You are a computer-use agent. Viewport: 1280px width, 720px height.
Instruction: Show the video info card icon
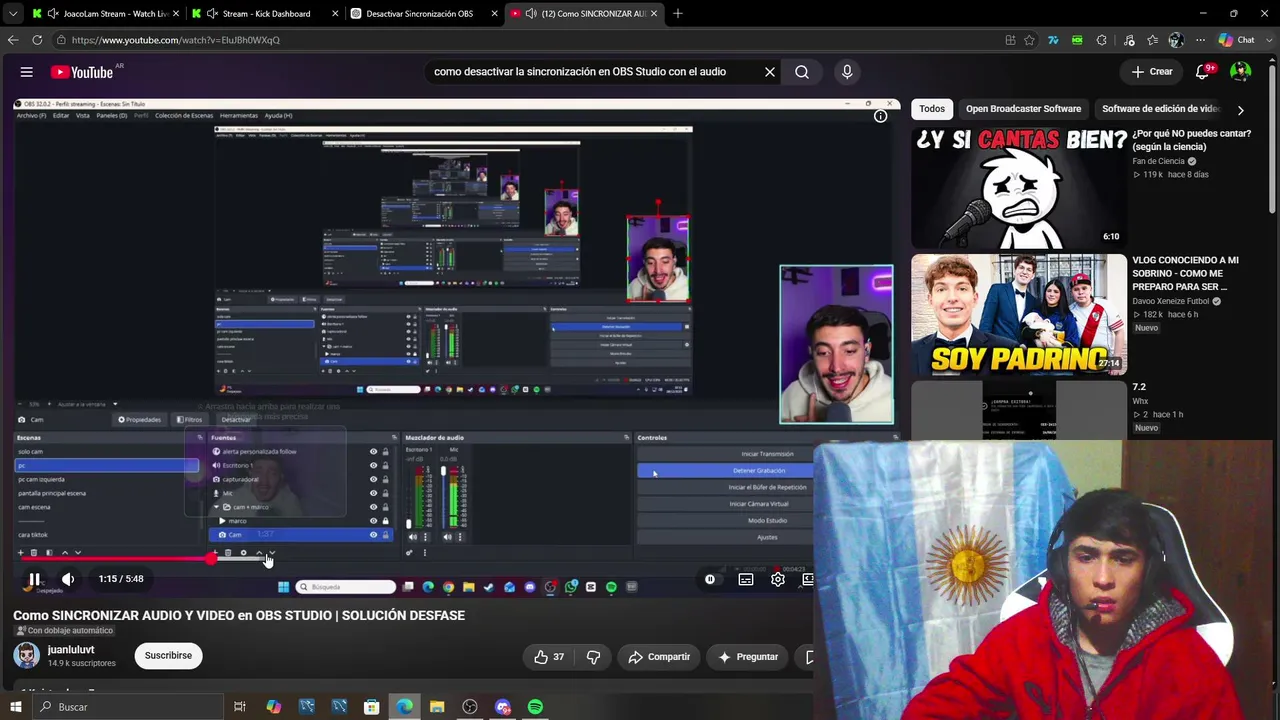click(881, 116)
